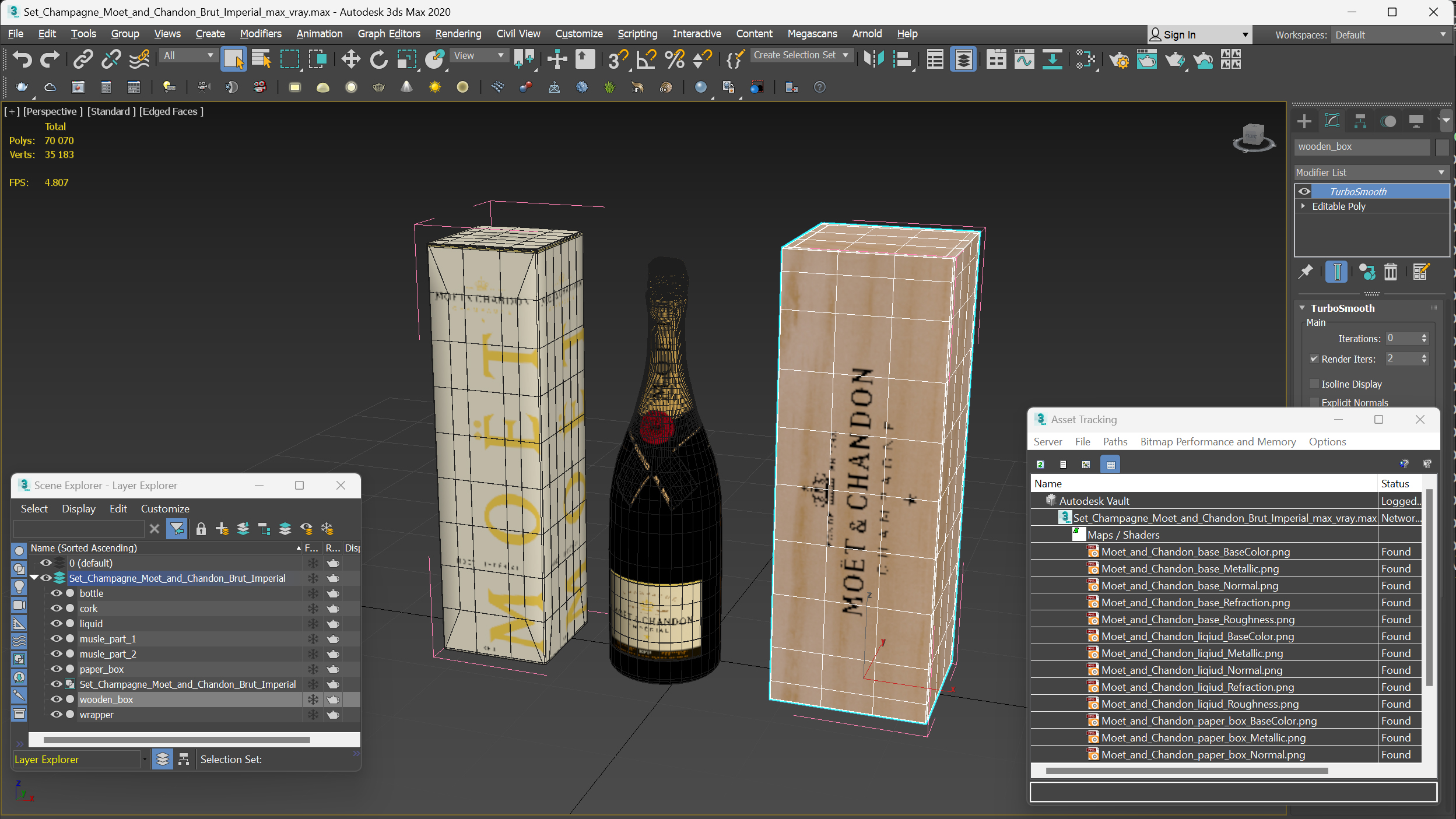Click the Scene Explorer search field
The image size is (1456, 819).
pyautogui.click(x=79, y=529)
